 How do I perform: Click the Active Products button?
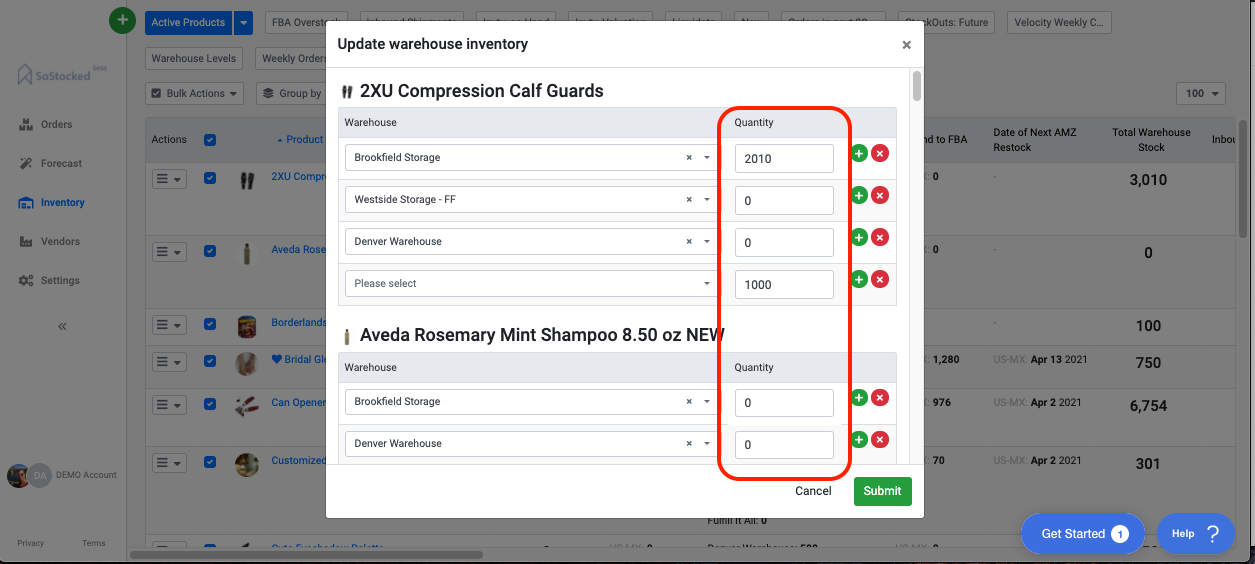pyautogui.click(x=188, y=23)
